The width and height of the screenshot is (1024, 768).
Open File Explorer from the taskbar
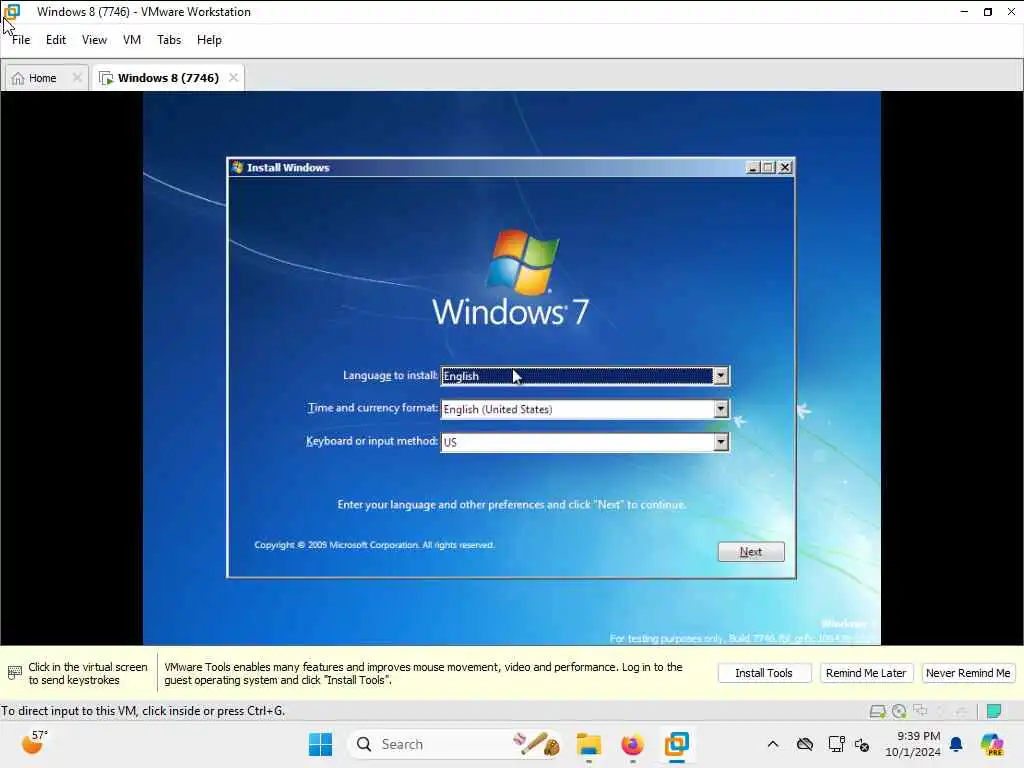click(x=588, y=744)
